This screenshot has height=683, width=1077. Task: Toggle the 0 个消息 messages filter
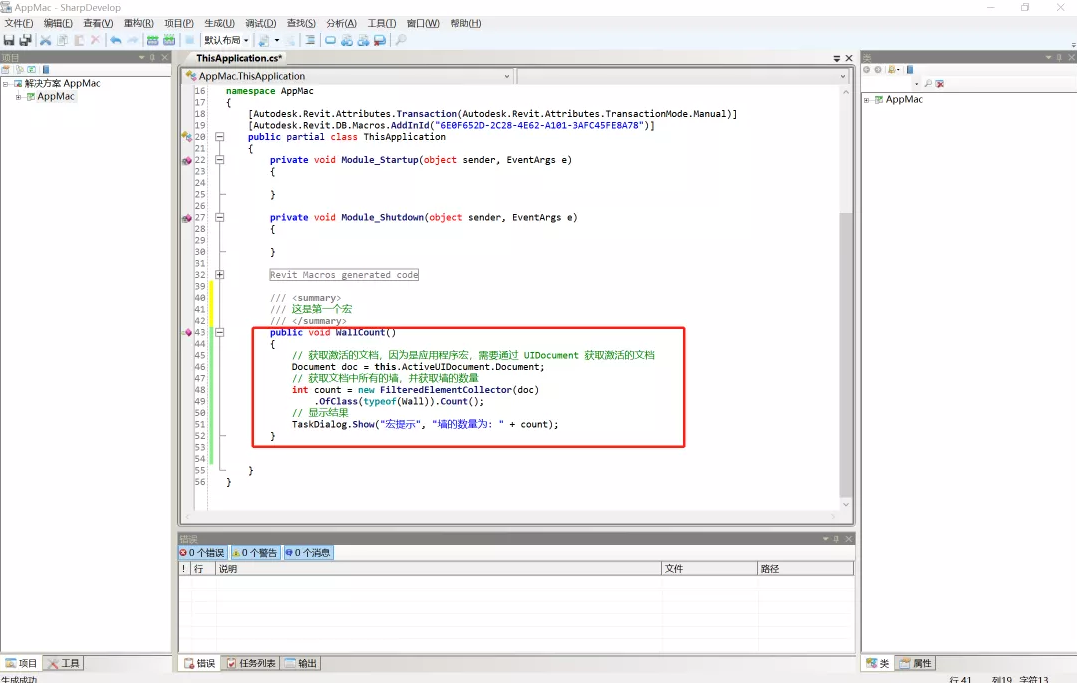(x=308, y=552)
